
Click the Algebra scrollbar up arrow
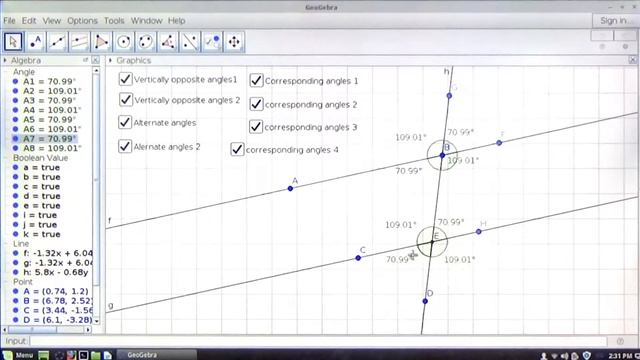(x=96, y=71)
